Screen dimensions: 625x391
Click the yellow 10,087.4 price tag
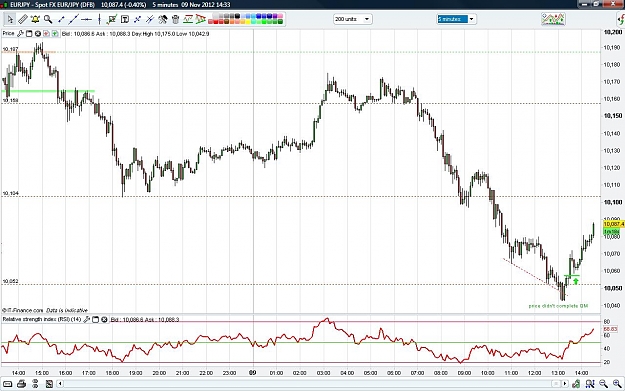point(614,224)
